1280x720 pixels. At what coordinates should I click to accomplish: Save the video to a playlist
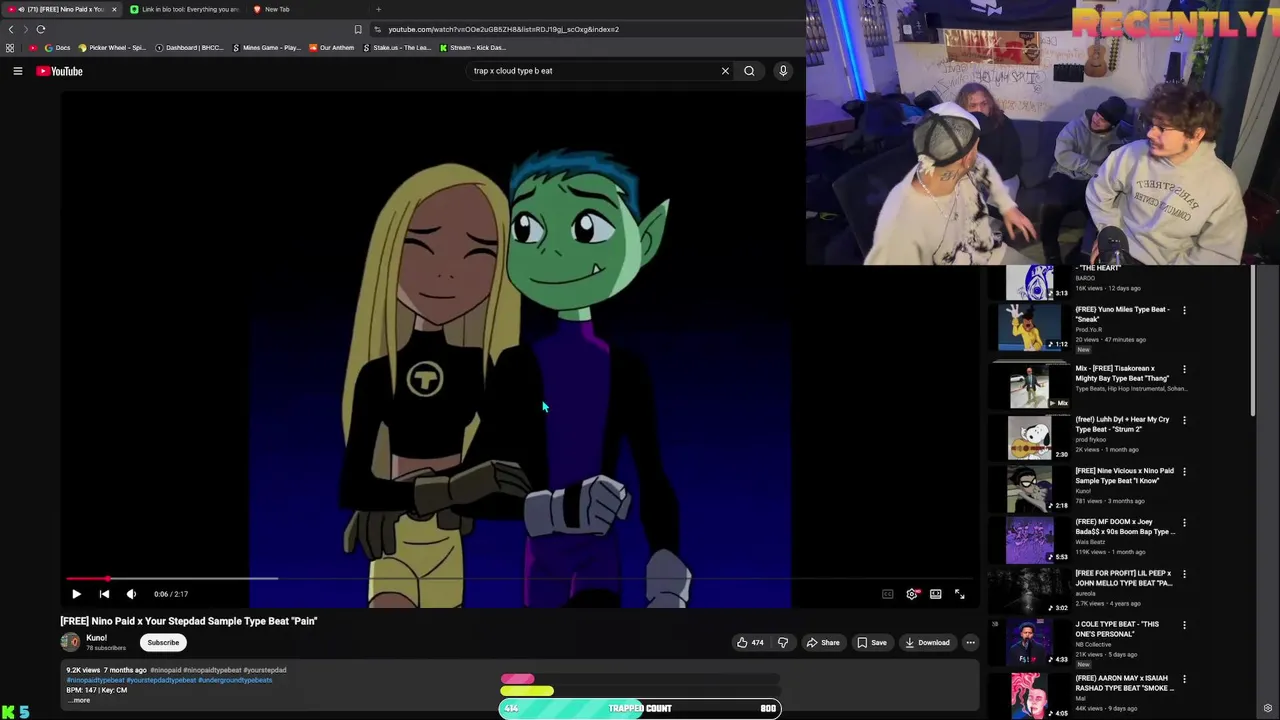872,643
